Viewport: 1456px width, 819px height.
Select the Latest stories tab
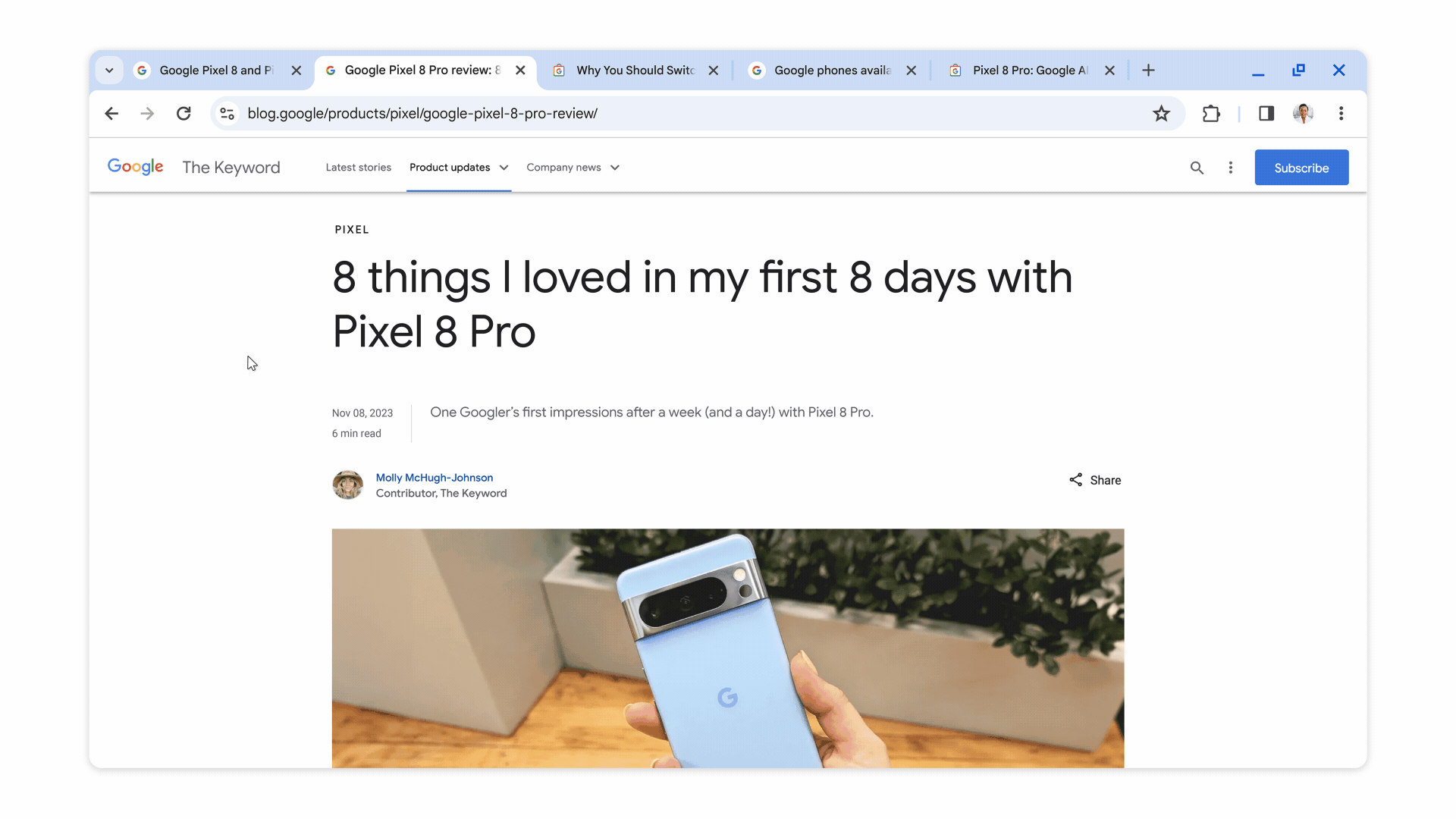pos(358,168)
